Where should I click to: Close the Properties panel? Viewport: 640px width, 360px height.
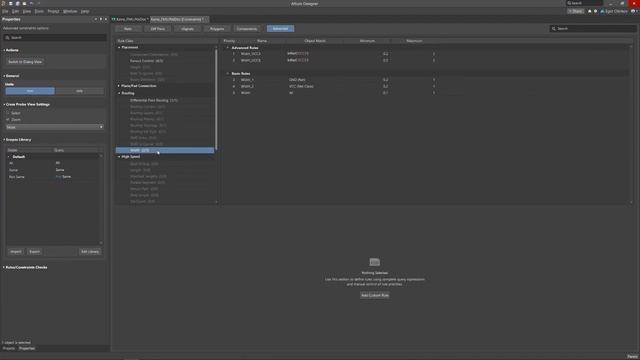pos(106,19)
